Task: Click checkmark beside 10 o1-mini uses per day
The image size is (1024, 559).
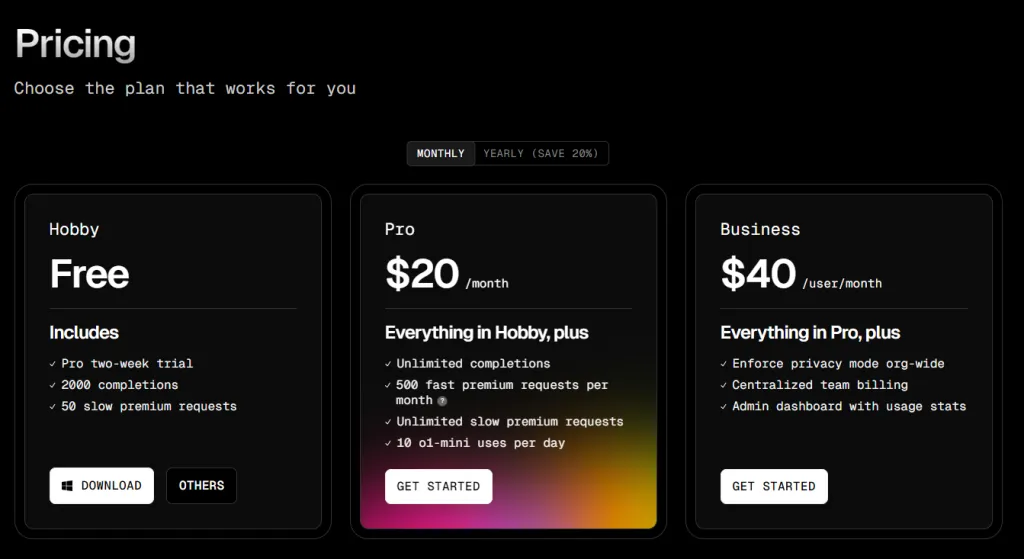Action: (389, 443)
